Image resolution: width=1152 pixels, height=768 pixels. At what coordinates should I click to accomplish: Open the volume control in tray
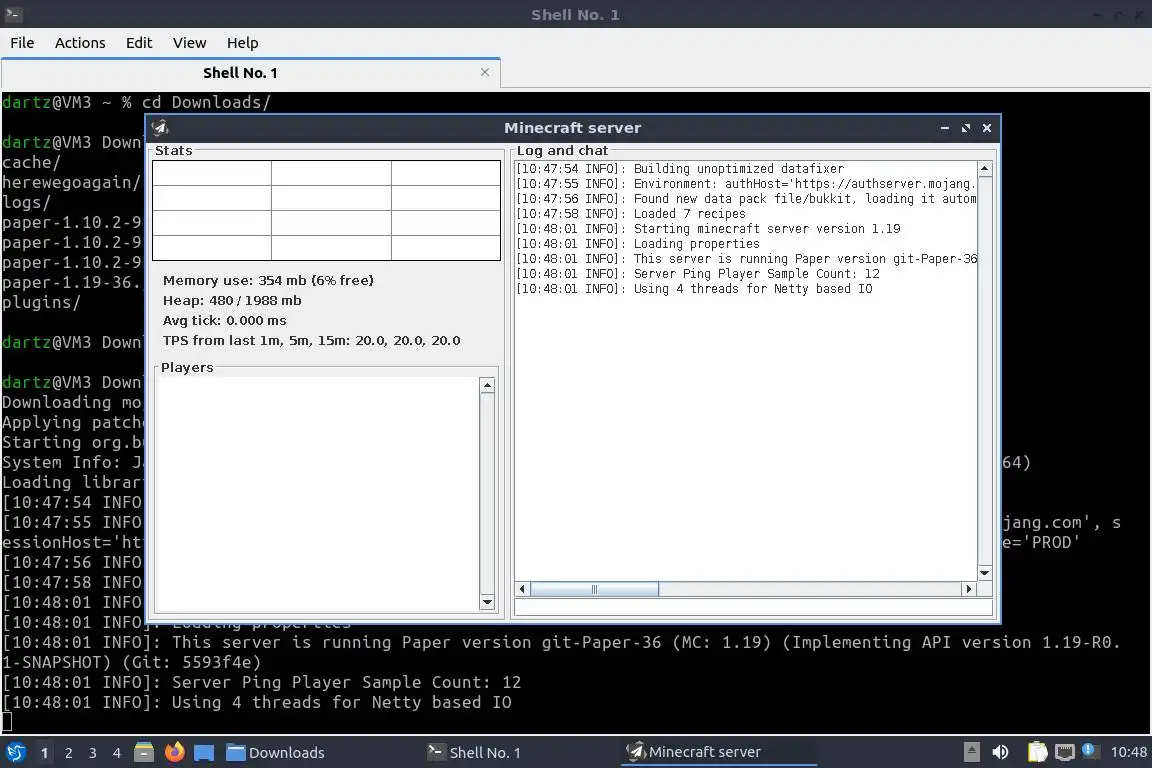pyautogui.click(x=1000, y=752)
